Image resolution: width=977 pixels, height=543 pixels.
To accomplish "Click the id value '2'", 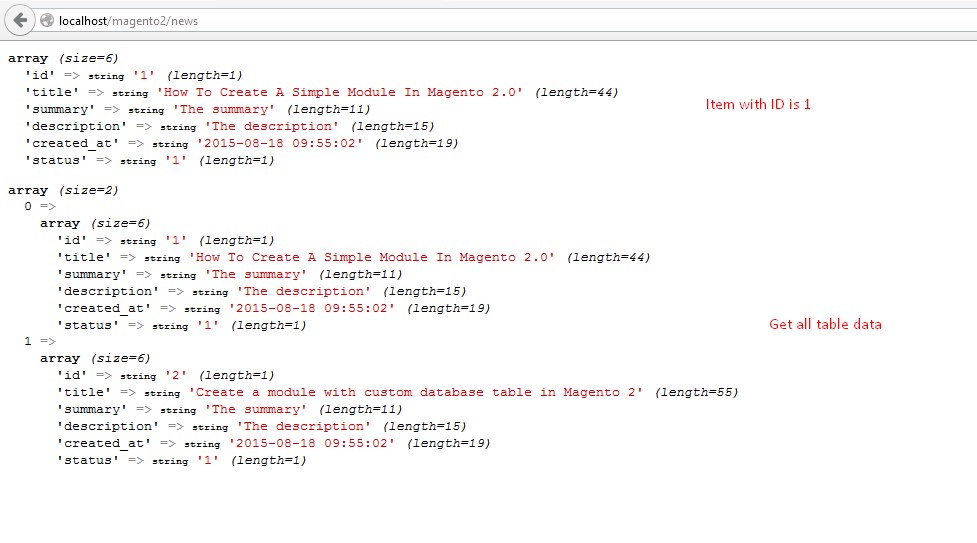I will coord(176,375).
